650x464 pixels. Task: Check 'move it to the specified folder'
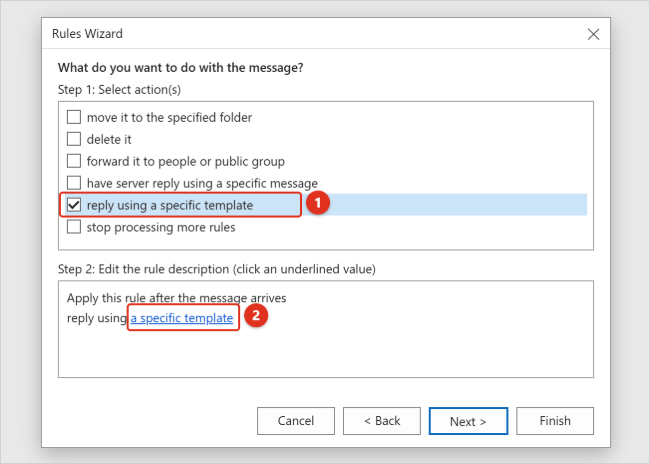(74, 117)
